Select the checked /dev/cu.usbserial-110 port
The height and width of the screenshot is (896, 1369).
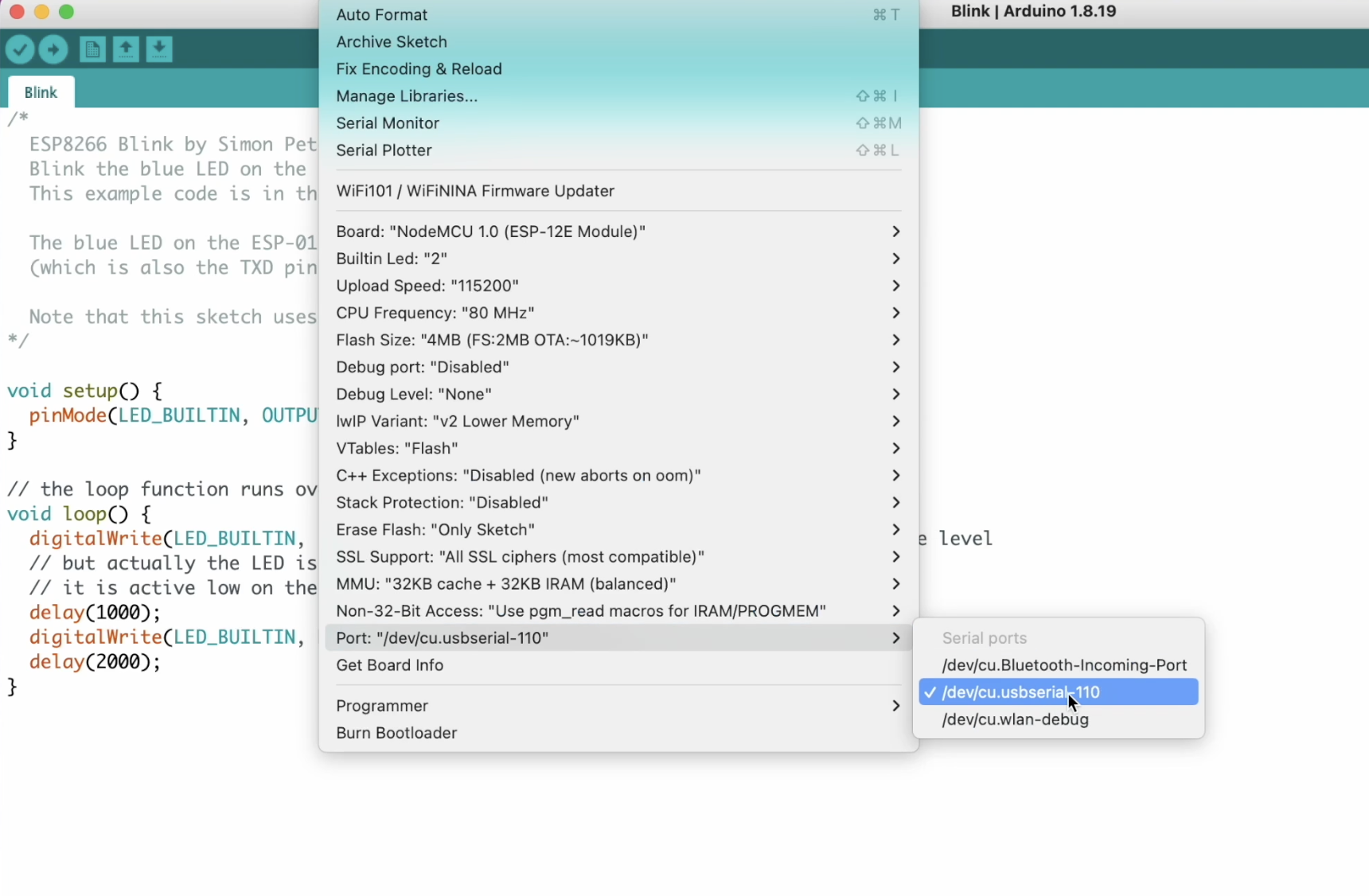click(1059, 691)
